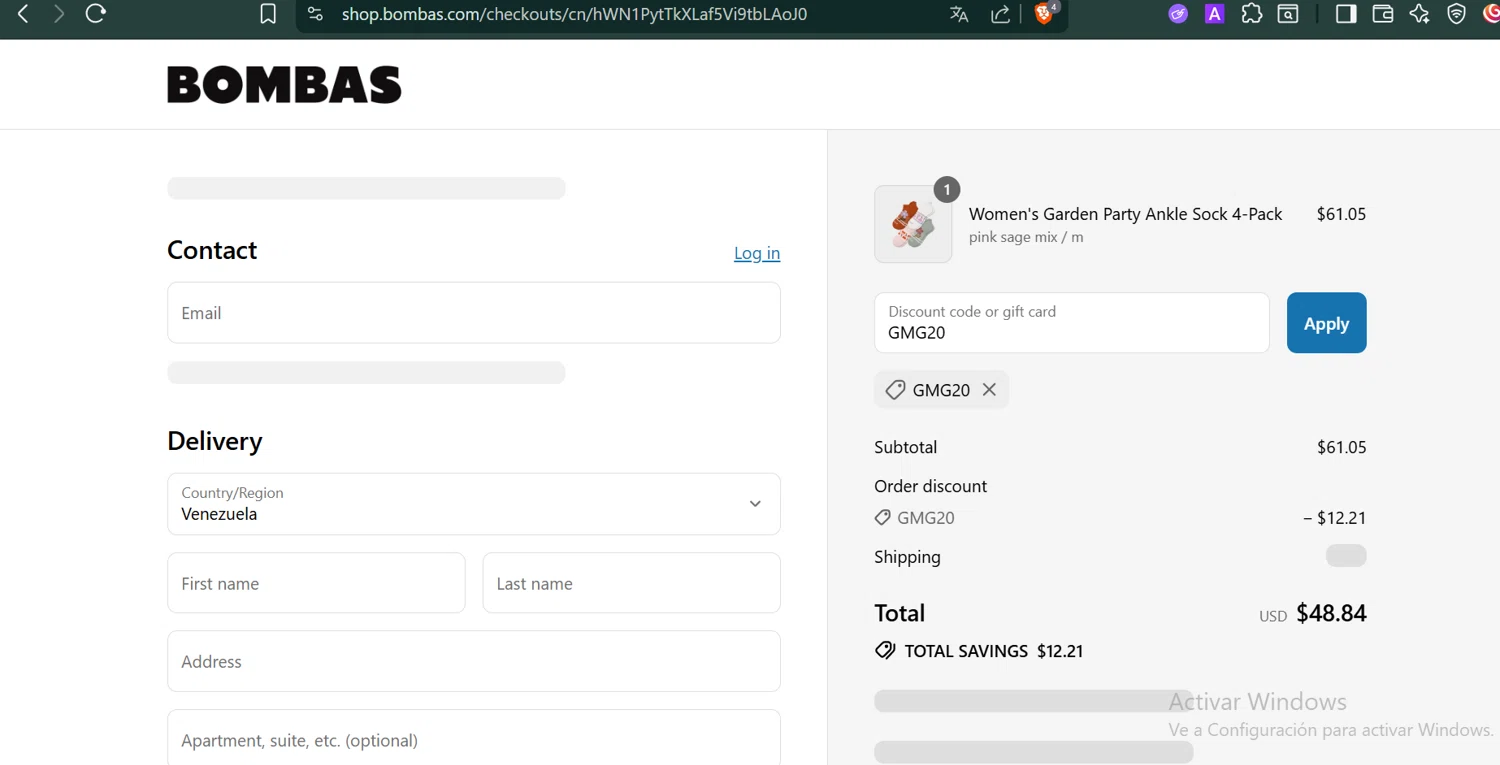
Task: Focus the First name field
Action: point(316,583)
